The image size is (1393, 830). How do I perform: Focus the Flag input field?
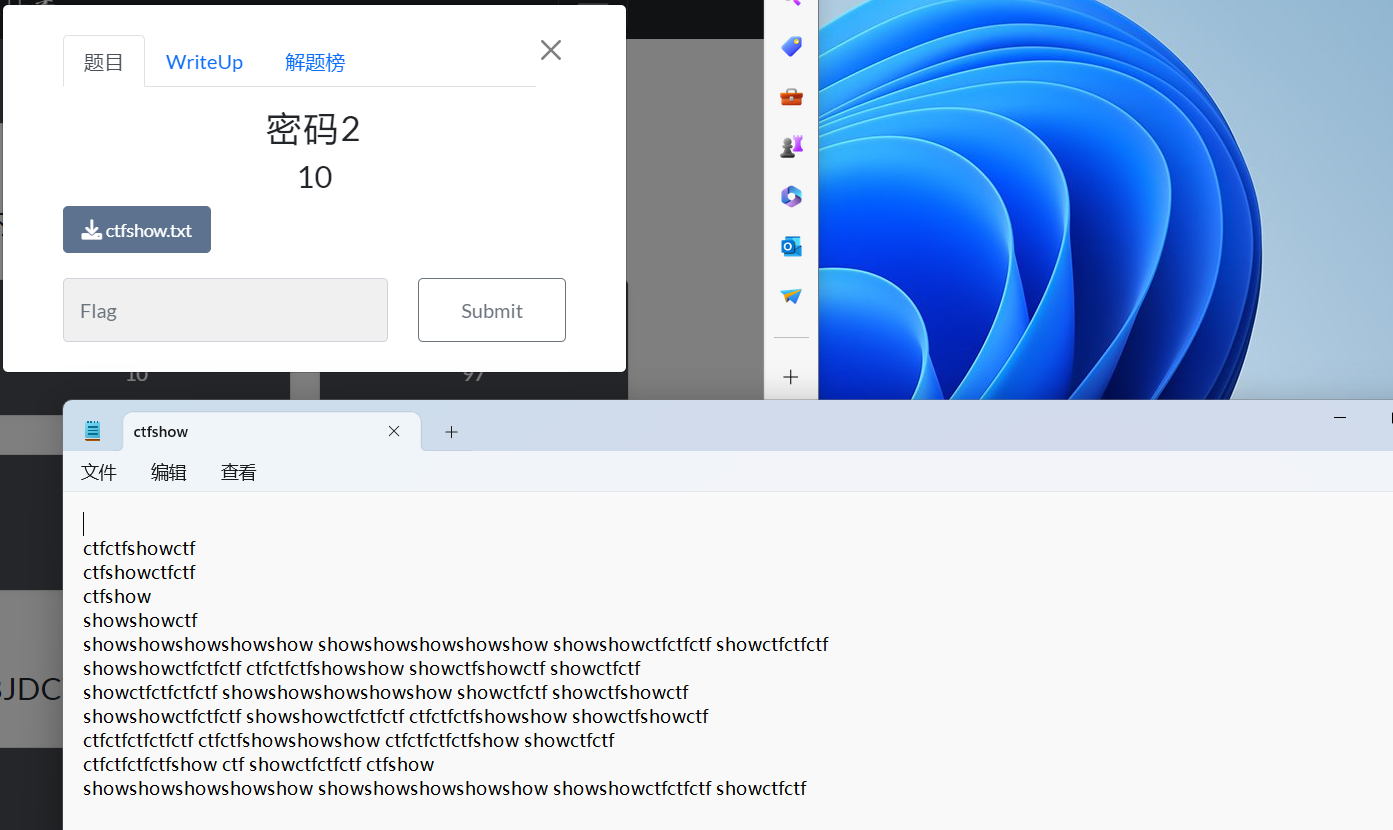pos(225,310)
